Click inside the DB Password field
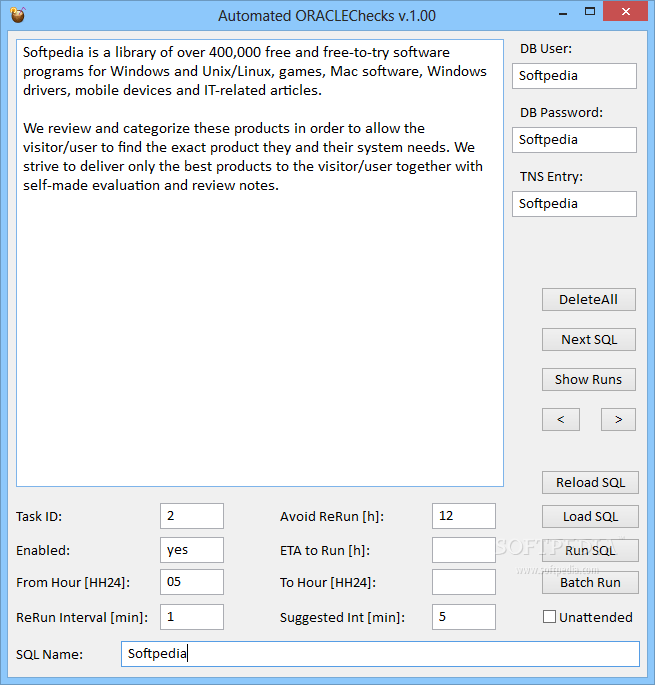 click(x=574, y=140)
